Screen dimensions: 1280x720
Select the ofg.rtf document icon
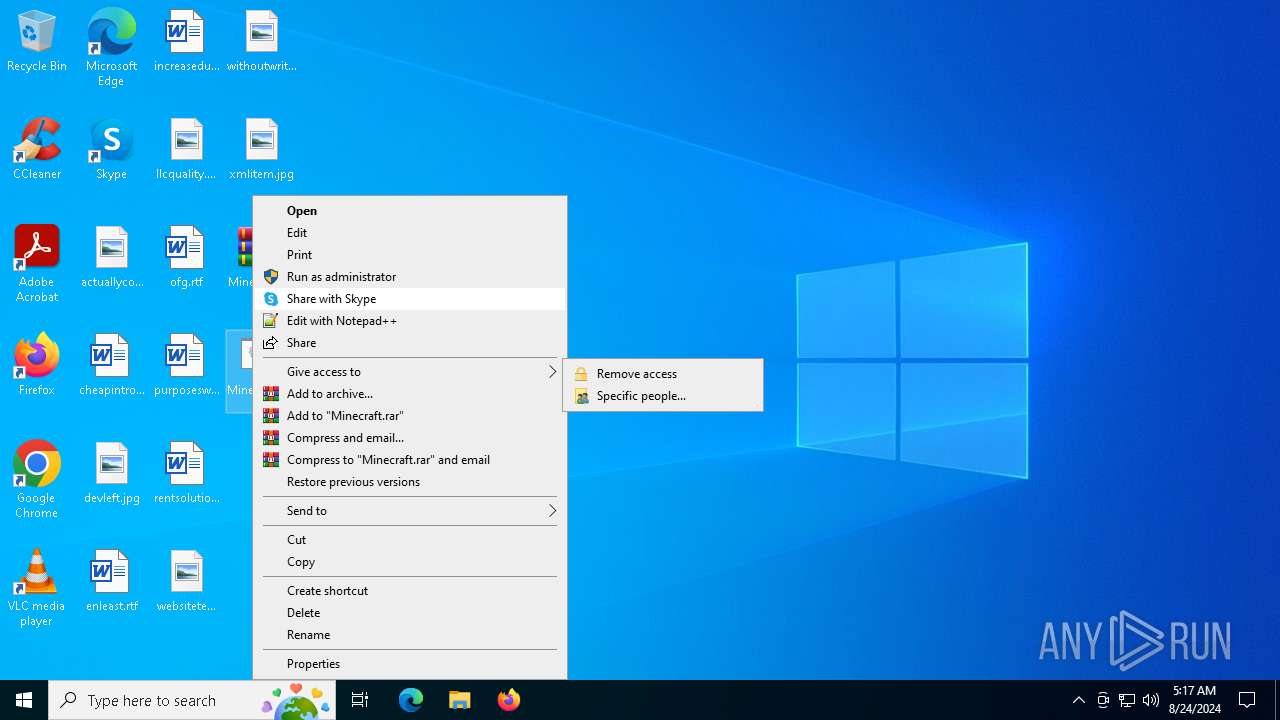point(186,258)
